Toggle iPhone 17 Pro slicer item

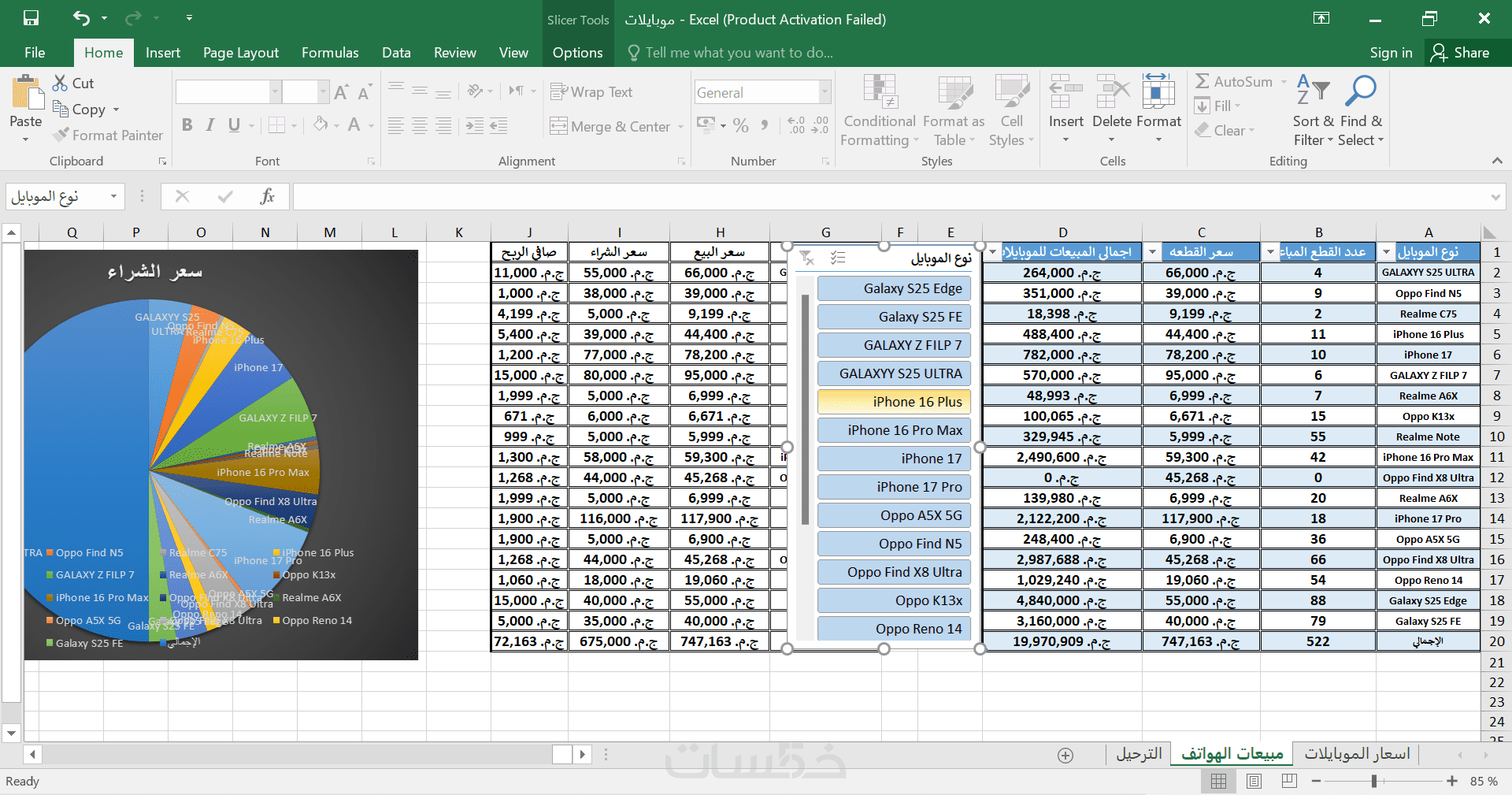[894, 487]
